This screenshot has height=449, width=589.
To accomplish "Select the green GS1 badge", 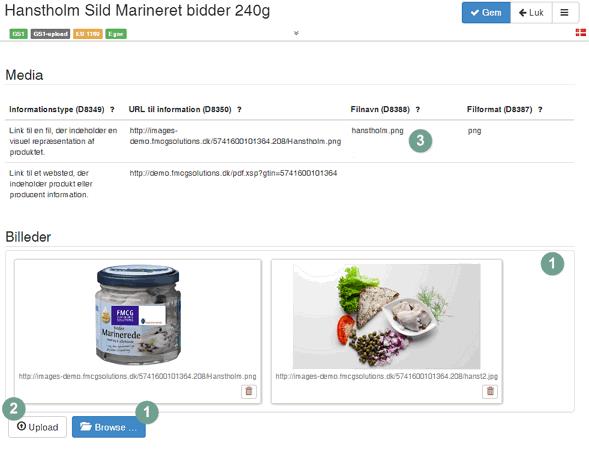I will [x=18, y=34].
